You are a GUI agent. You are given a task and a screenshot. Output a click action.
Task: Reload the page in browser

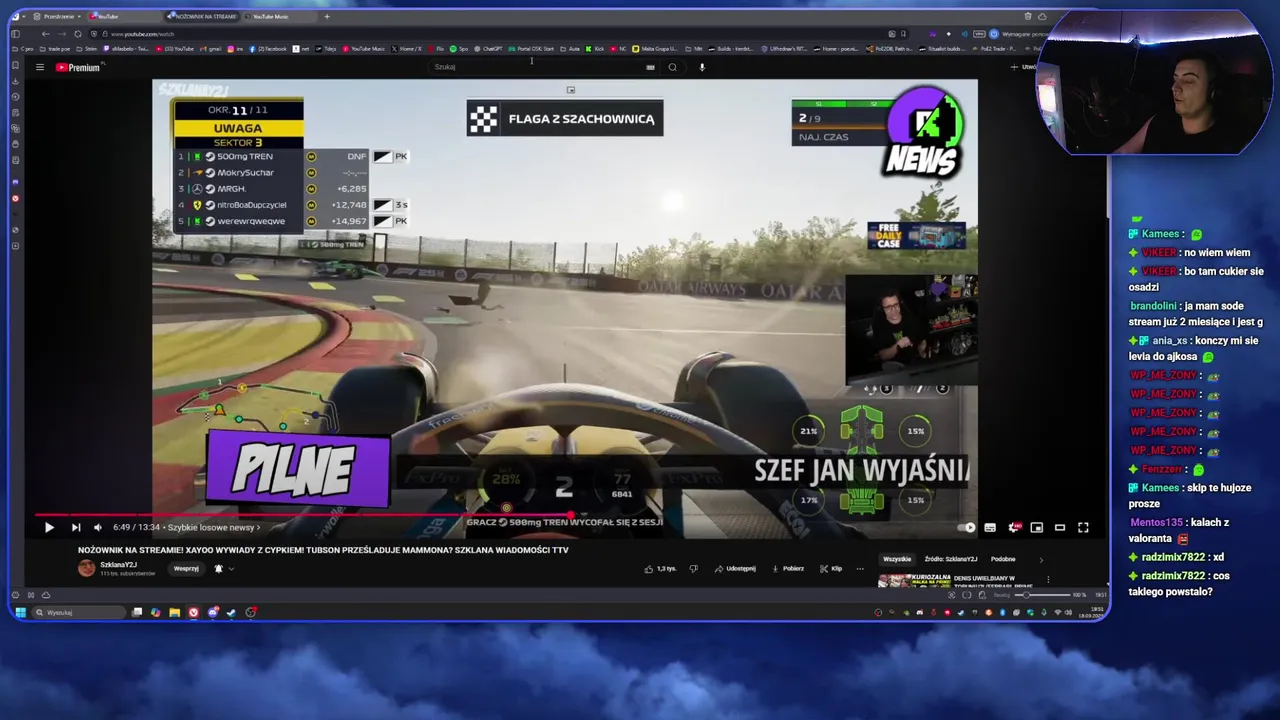click(x=78, y=34)
